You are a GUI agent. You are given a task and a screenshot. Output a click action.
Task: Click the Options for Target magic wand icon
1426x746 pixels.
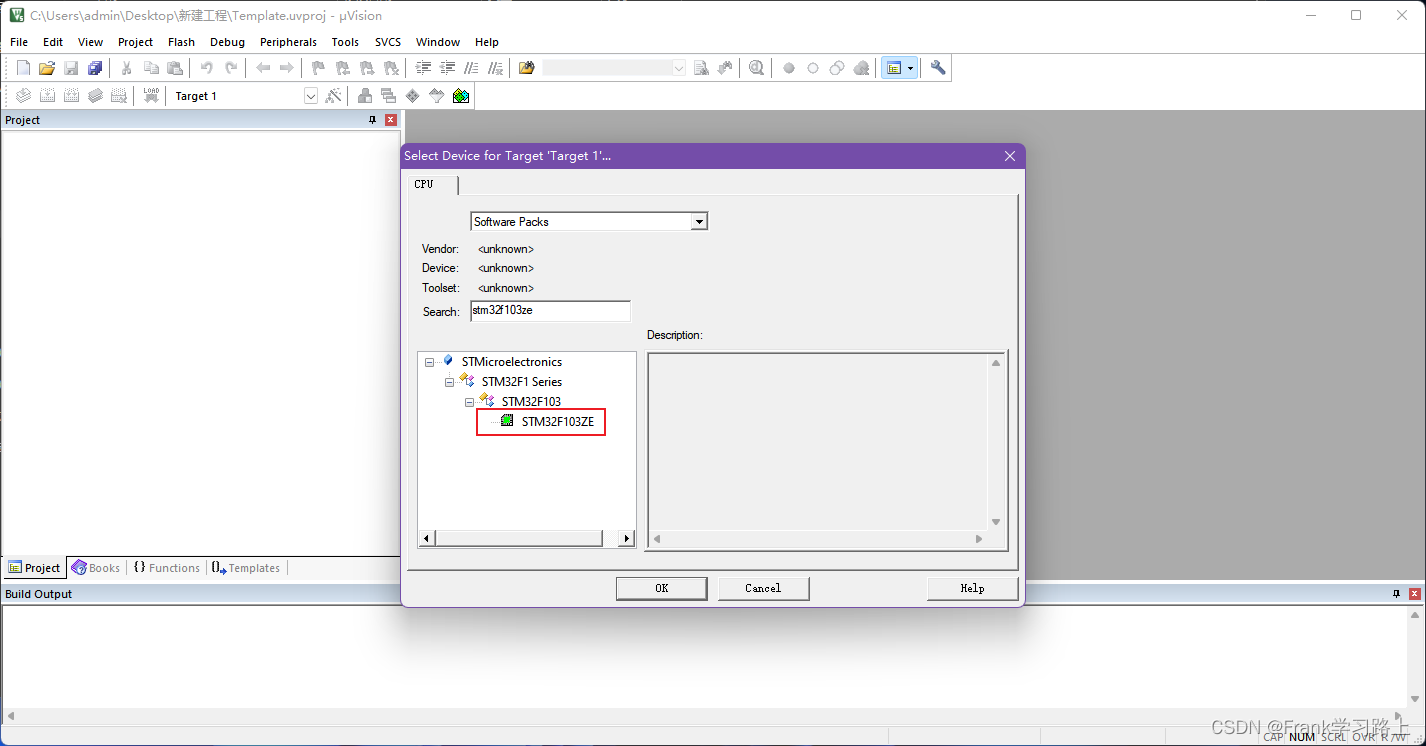pos(334,96)
